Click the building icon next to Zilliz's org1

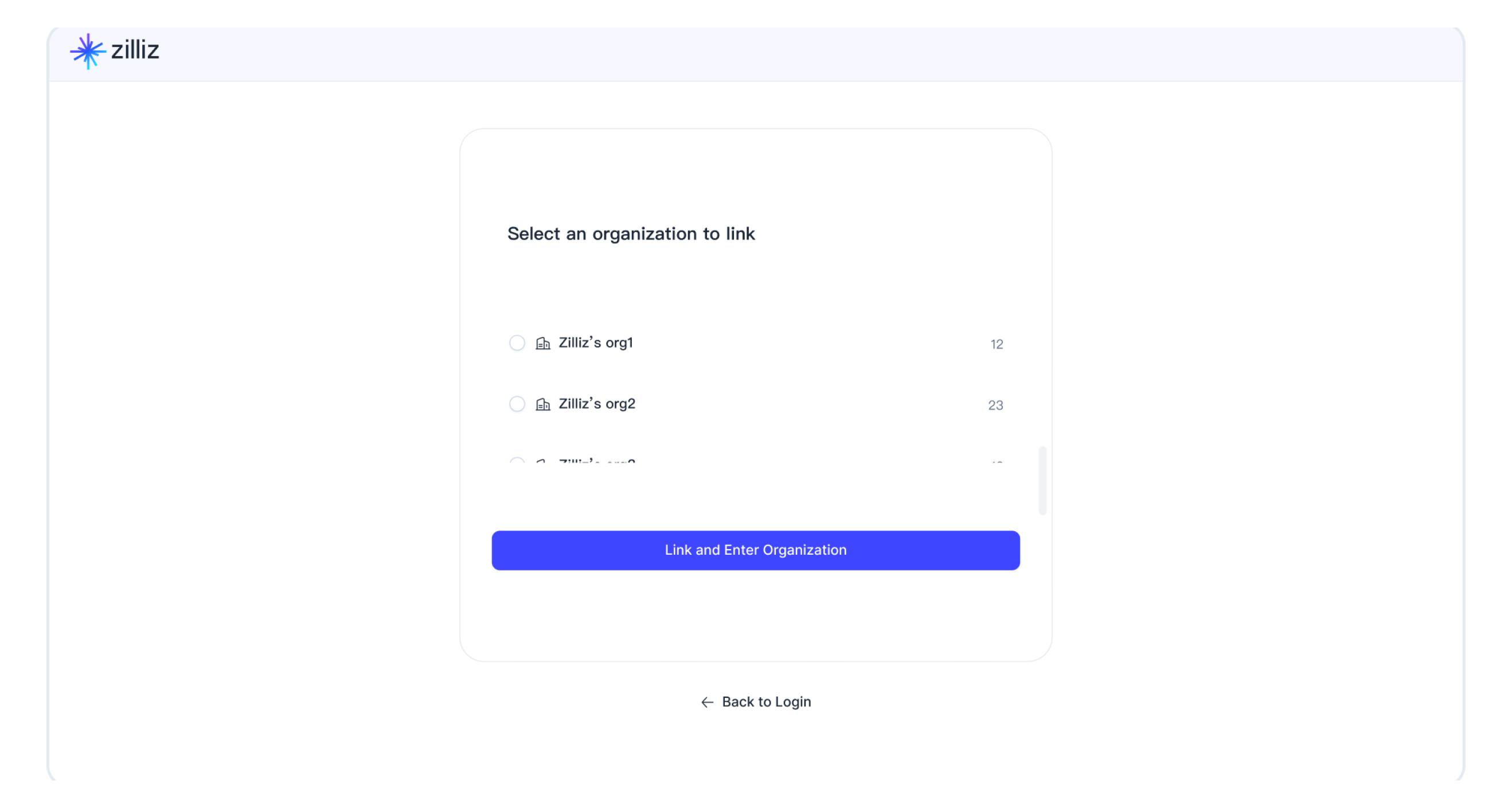543,343
